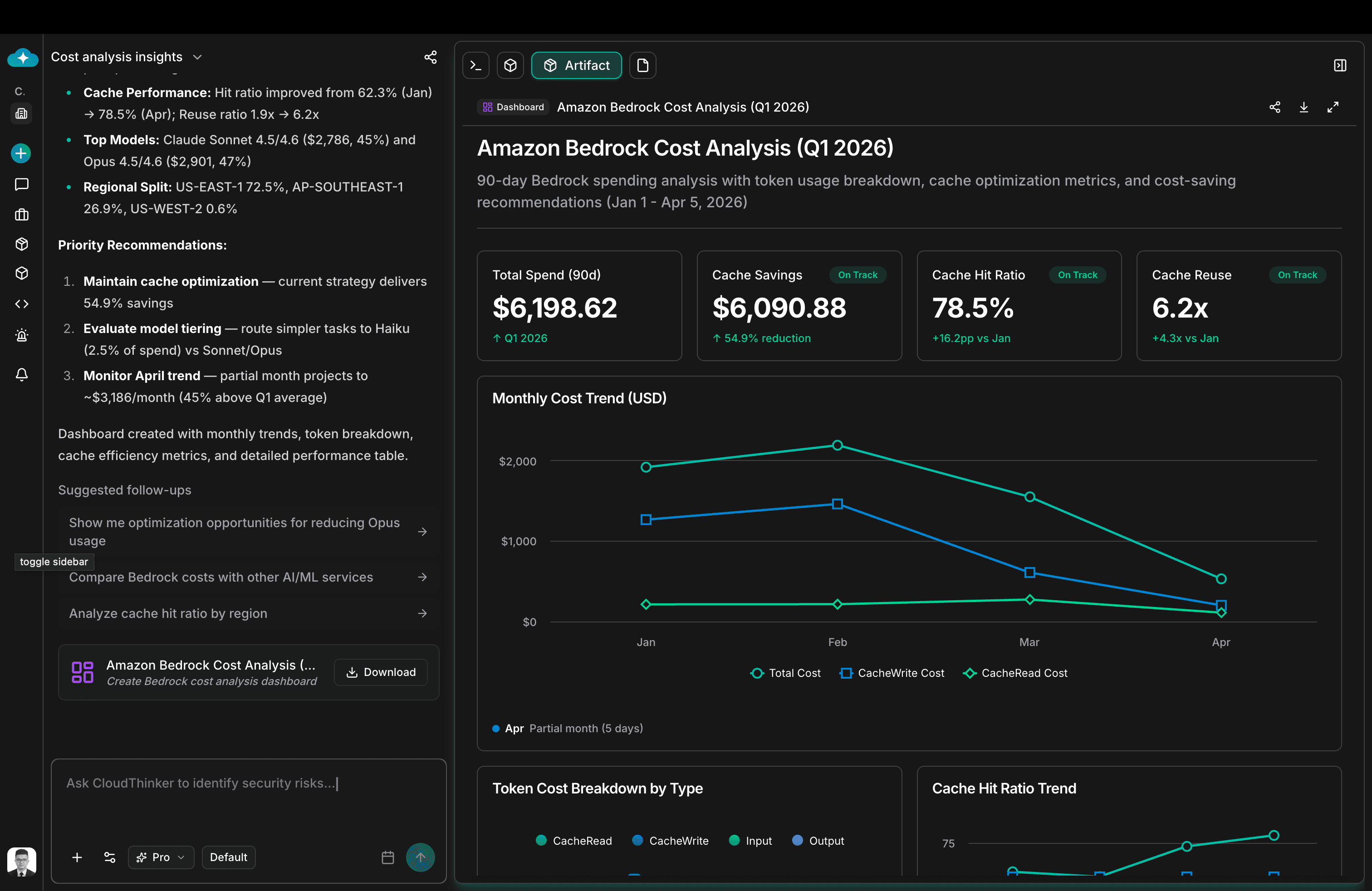The image size is (1372, 891).
Task: Download the Amazon Bedrock Cost Analysis file
Action: [381, 672]
